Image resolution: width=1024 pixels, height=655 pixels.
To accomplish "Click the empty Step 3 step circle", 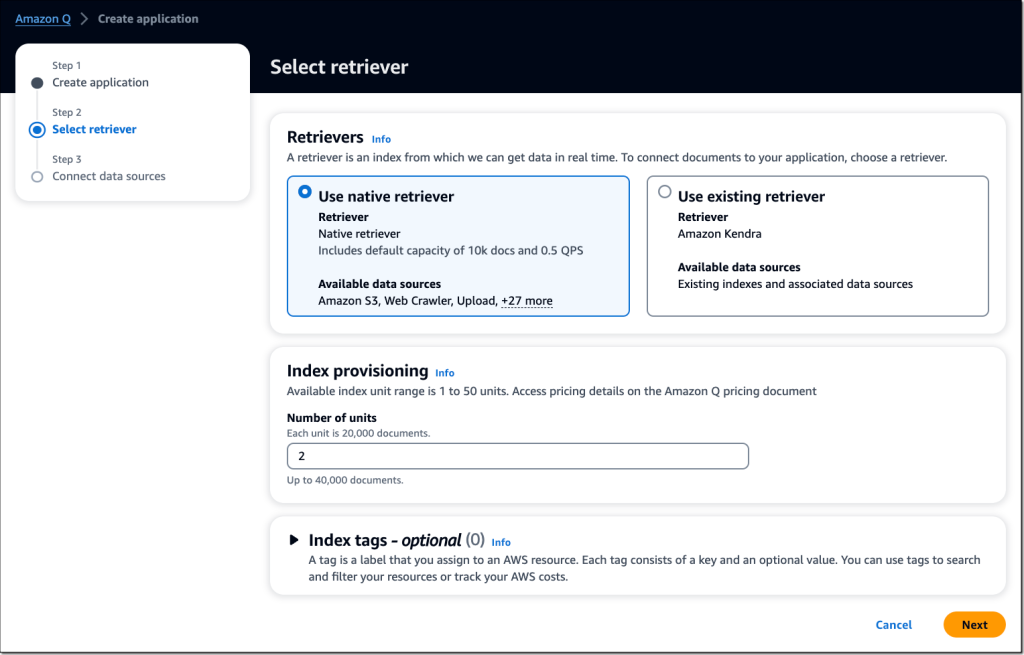I will pos(37,175).
